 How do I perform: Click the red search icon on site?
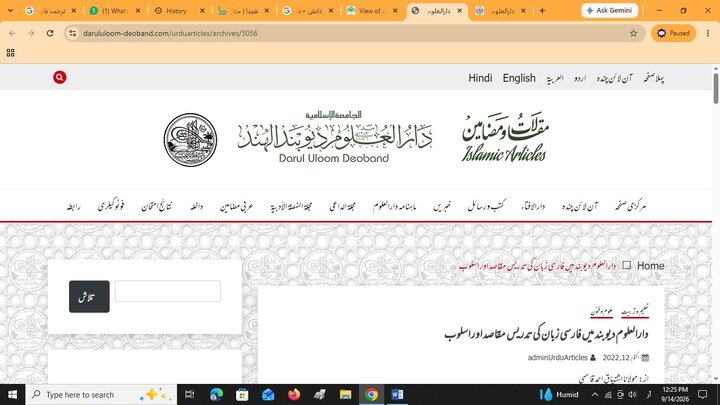point(59,77)
